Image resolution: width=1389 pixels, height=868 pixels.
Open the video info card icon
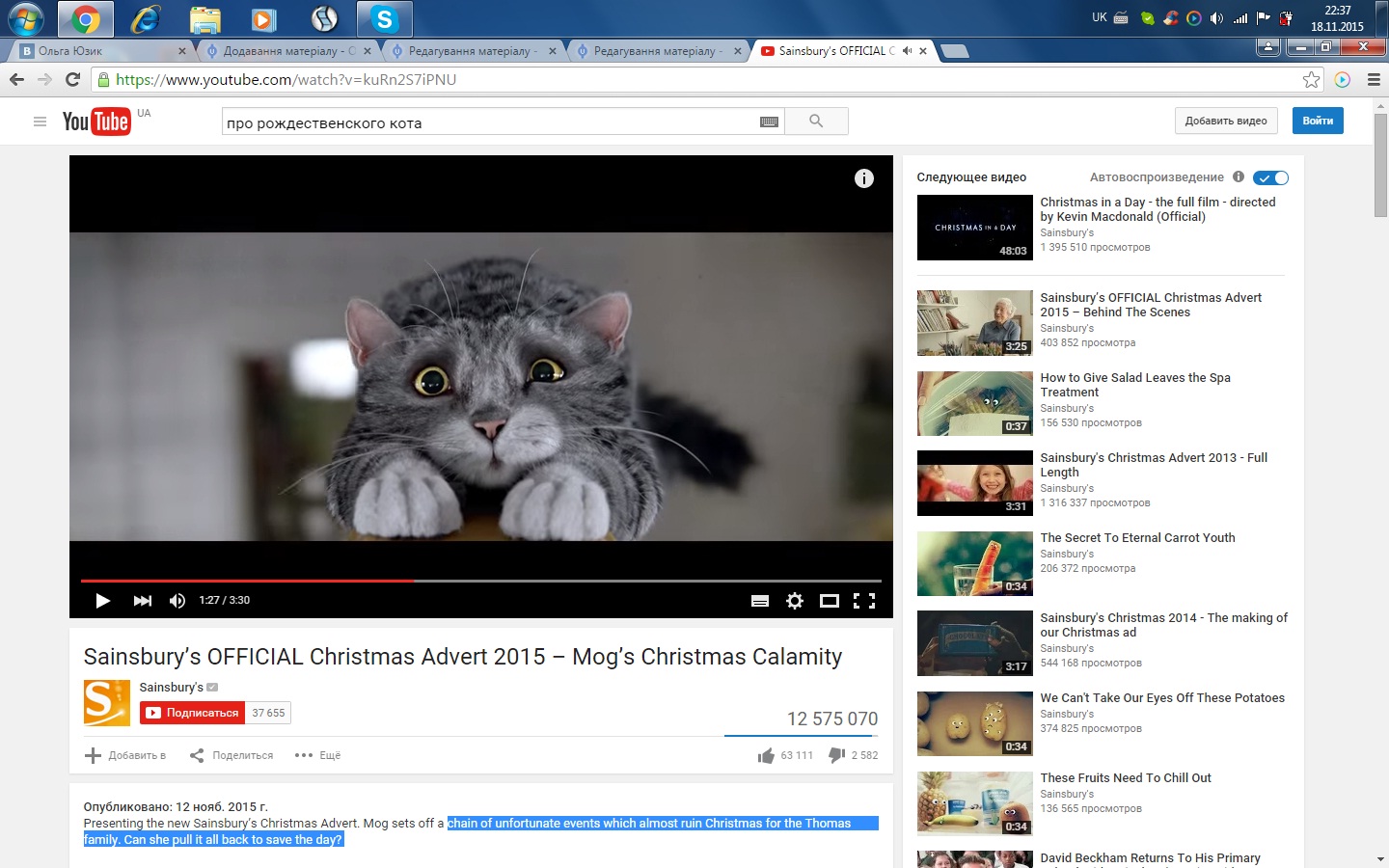864,178
